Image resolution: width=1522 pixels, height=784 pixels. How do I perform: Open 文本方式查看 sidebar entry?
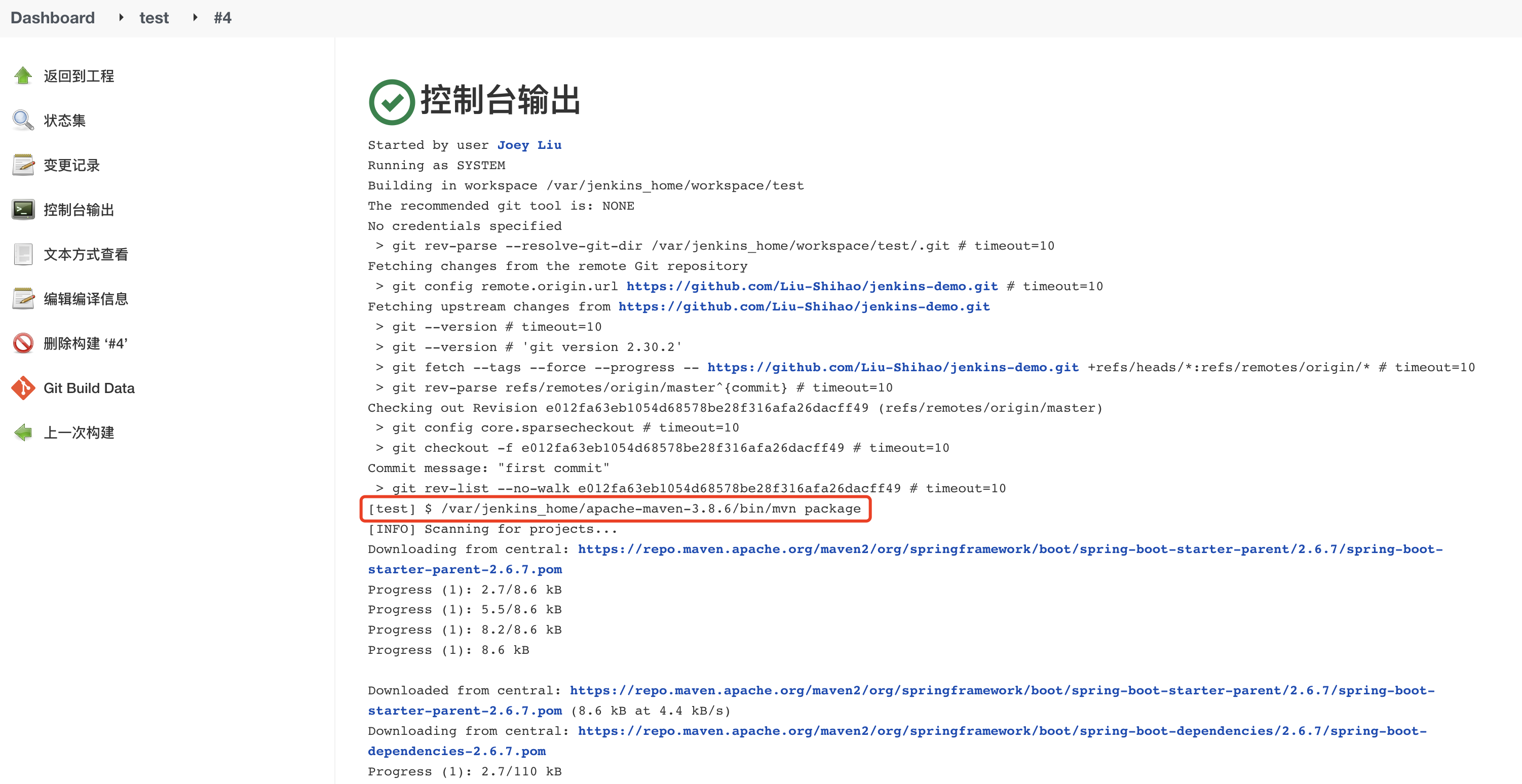[x=86, y=254]
